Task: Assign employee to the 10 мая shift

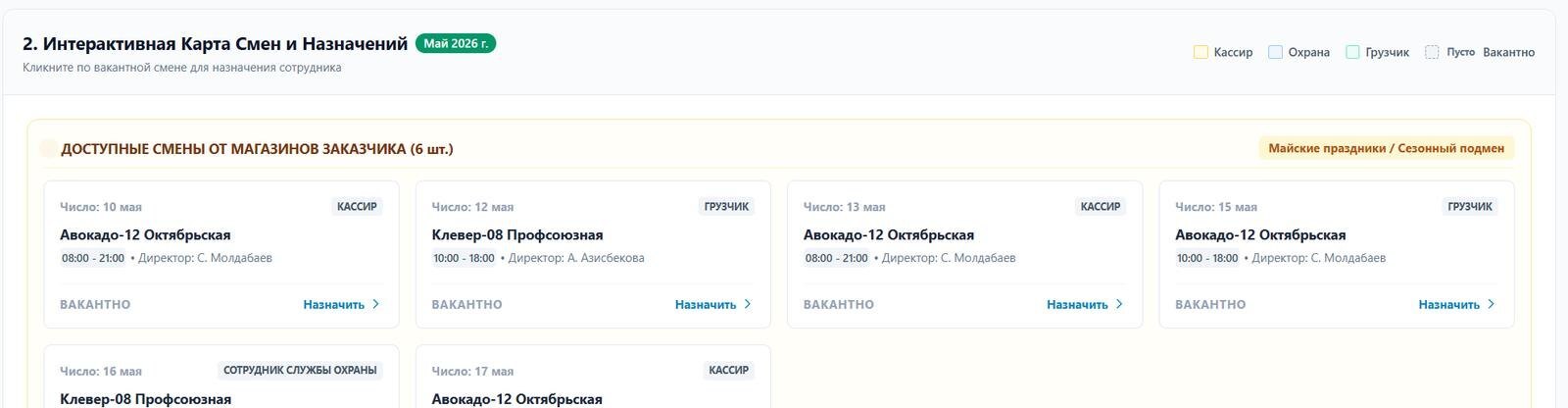Action: tap(341, 304)
